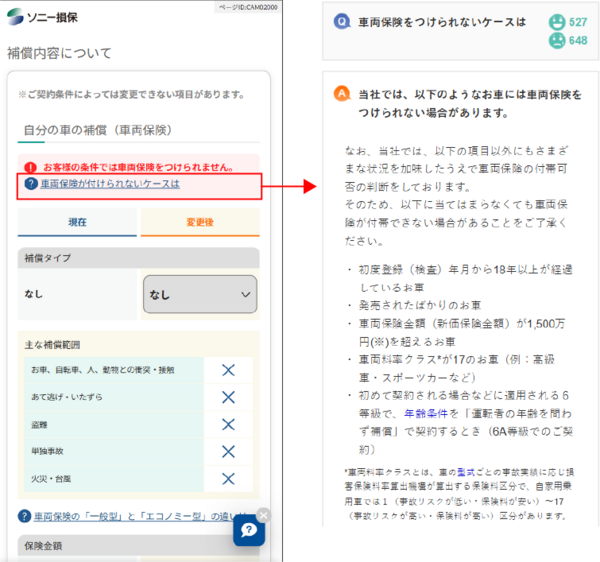Click the X mark in 盗難 row

228,424
